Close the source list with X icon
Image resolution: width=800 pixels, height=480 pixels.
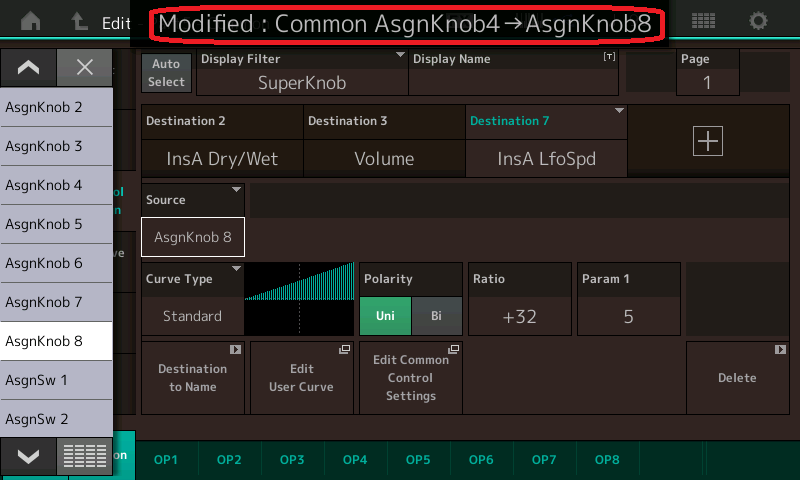pyautogui.click(x=85, y=68)
